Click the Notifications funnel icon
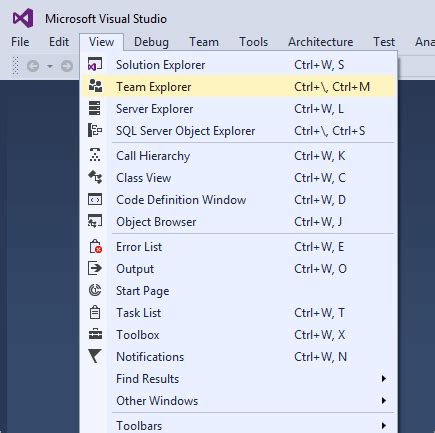 95,356
